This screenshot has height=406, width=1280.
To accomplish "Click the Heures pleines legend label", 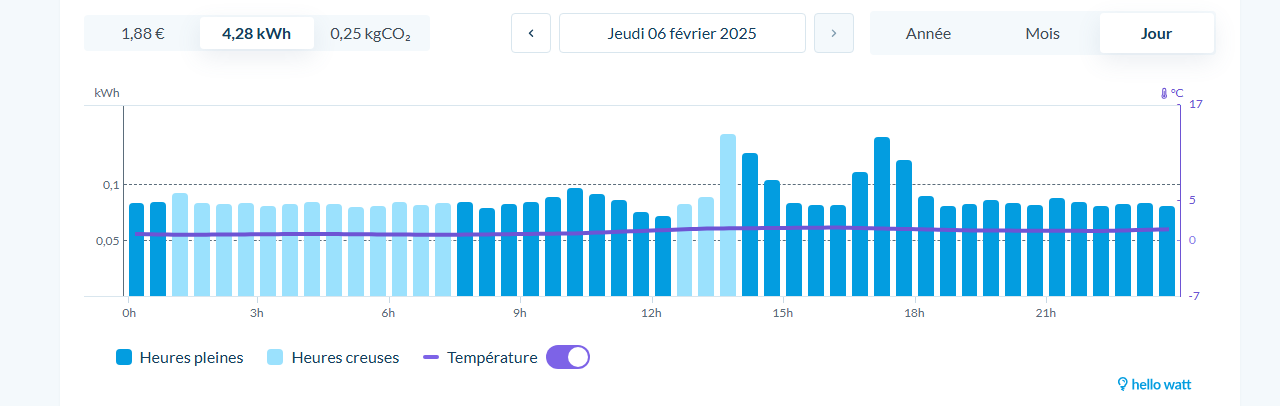I will (x=191, y=357).
